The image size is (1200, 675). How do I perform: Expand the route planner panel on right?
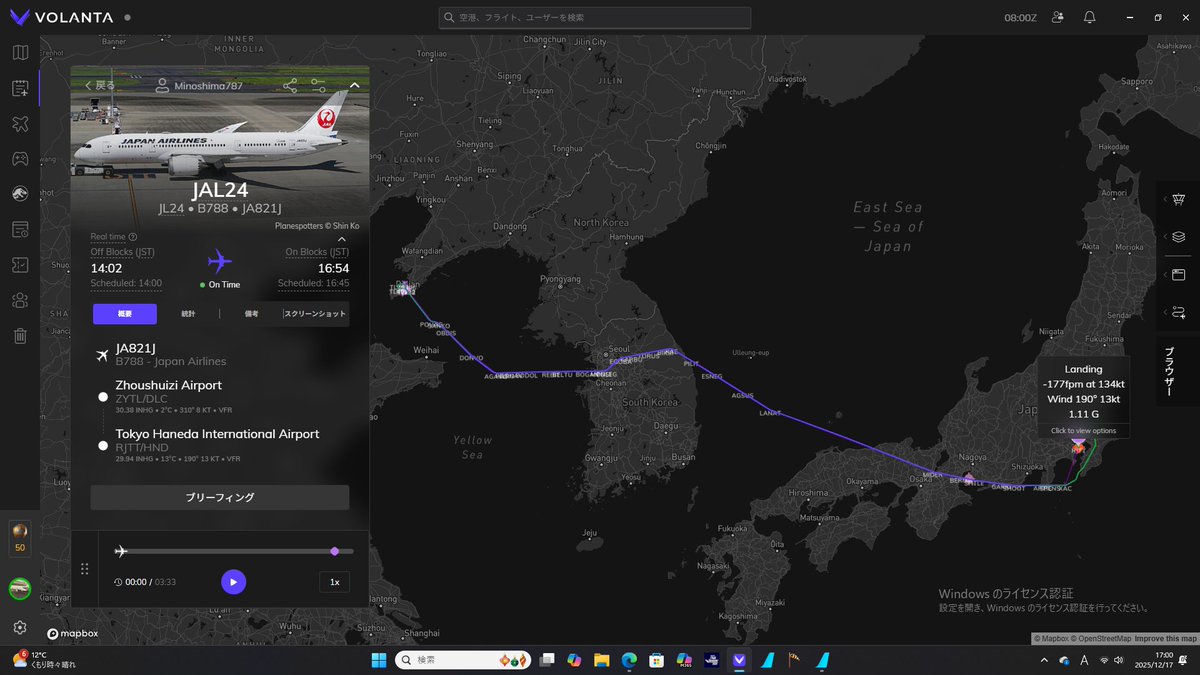coord(1177,313)
